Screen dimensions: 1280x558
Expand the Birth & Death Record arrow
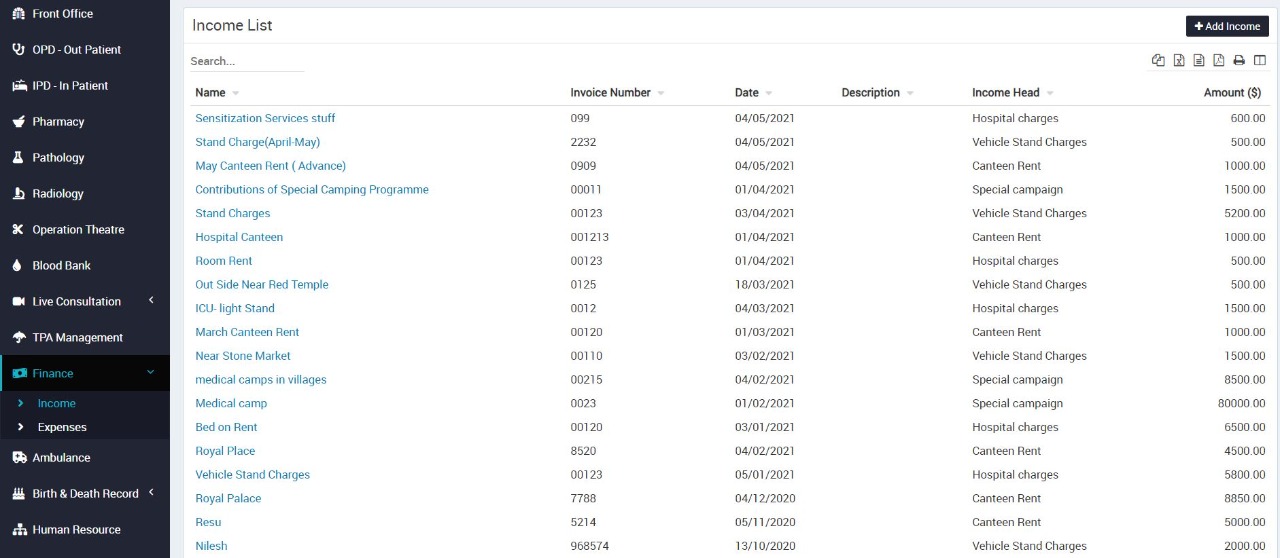tap(151, 493)
